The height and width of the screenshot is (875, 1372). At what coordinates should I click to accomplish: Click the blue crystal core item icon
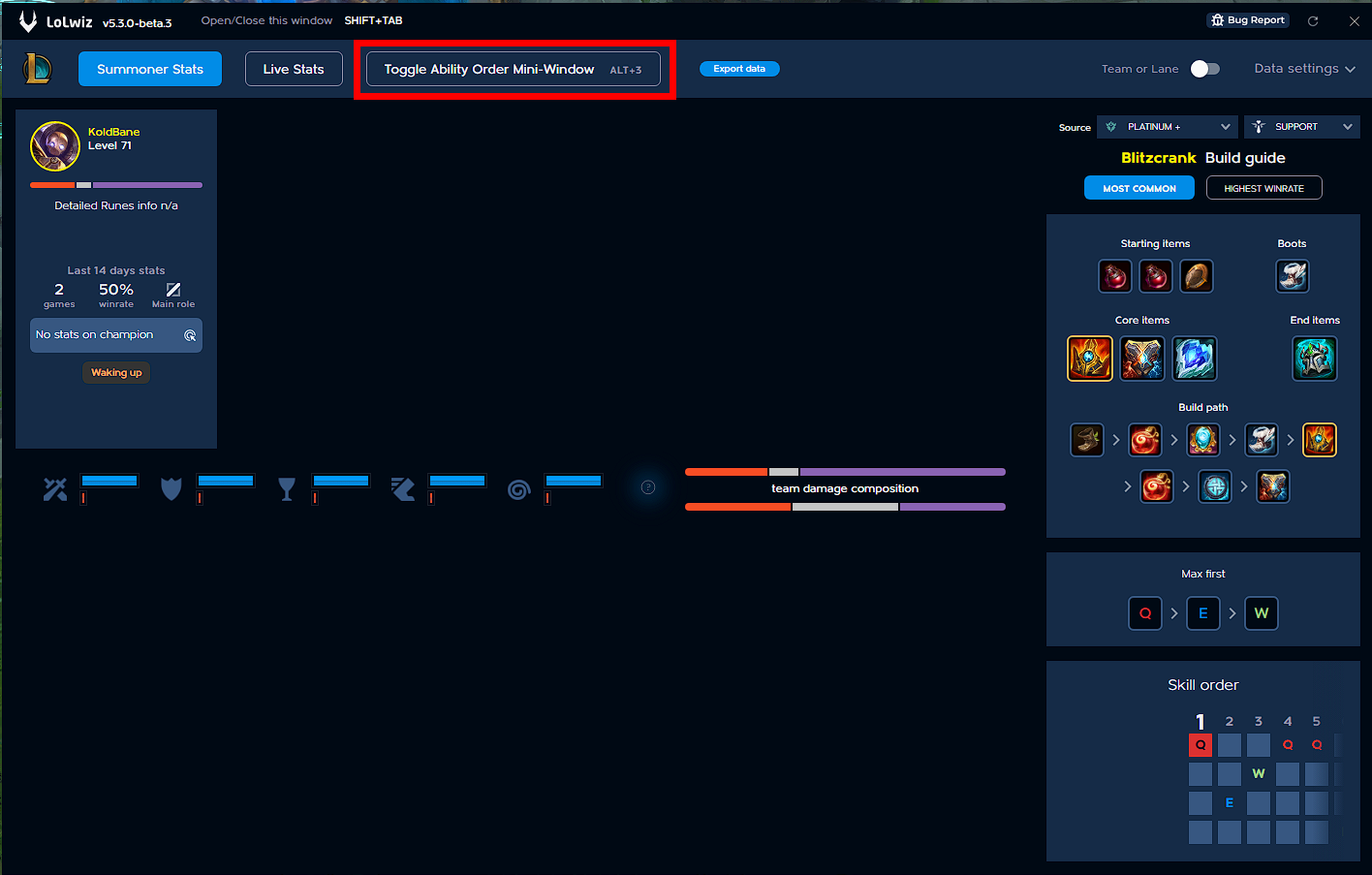(x=1195, y=359)
